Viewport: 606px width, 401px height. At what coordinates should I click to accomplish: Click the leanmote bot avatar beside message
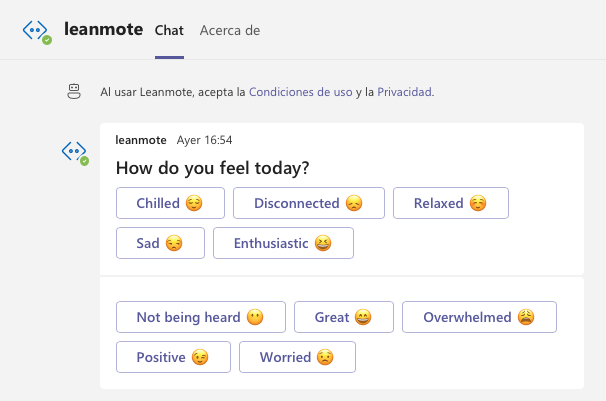(75, 151)
